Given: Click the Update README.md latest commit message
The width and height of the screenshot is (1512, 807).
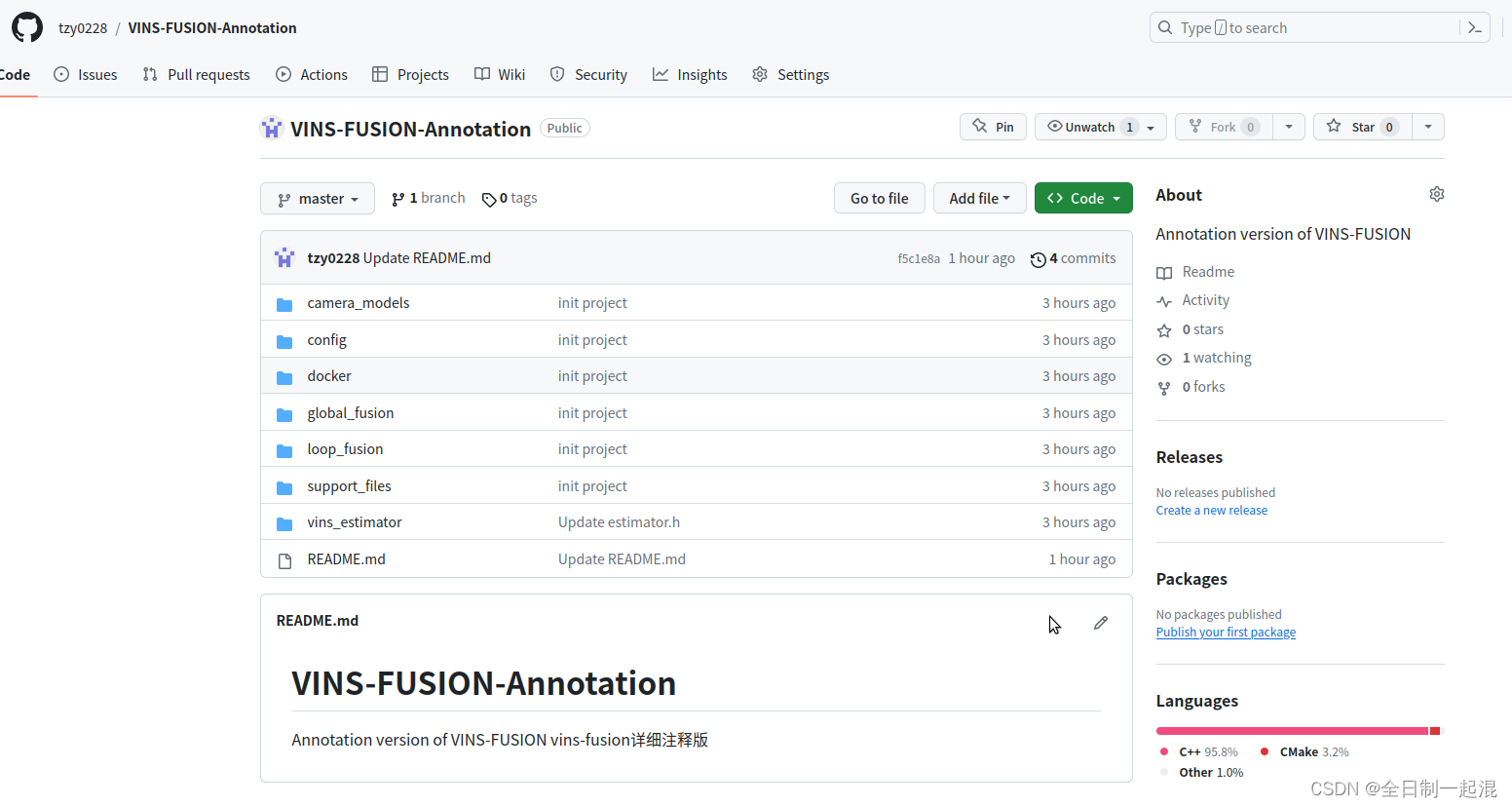Looking at the screenshot, I should [427, 258].
